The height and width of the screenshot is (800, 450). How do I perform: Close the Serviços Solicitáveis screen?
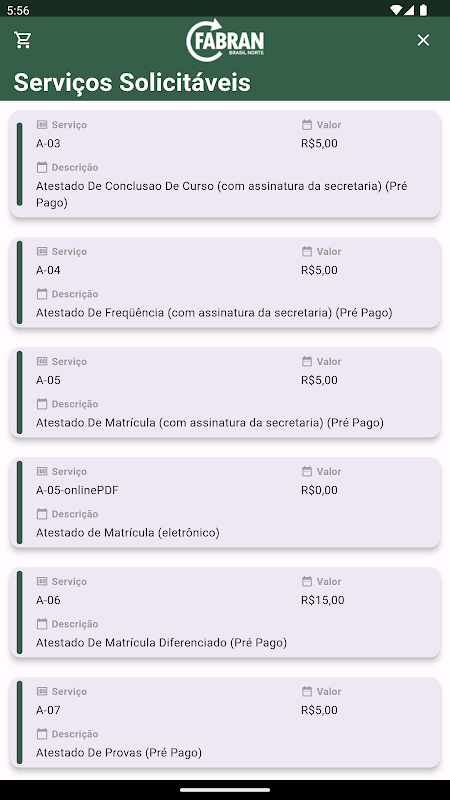pos(423,40)
